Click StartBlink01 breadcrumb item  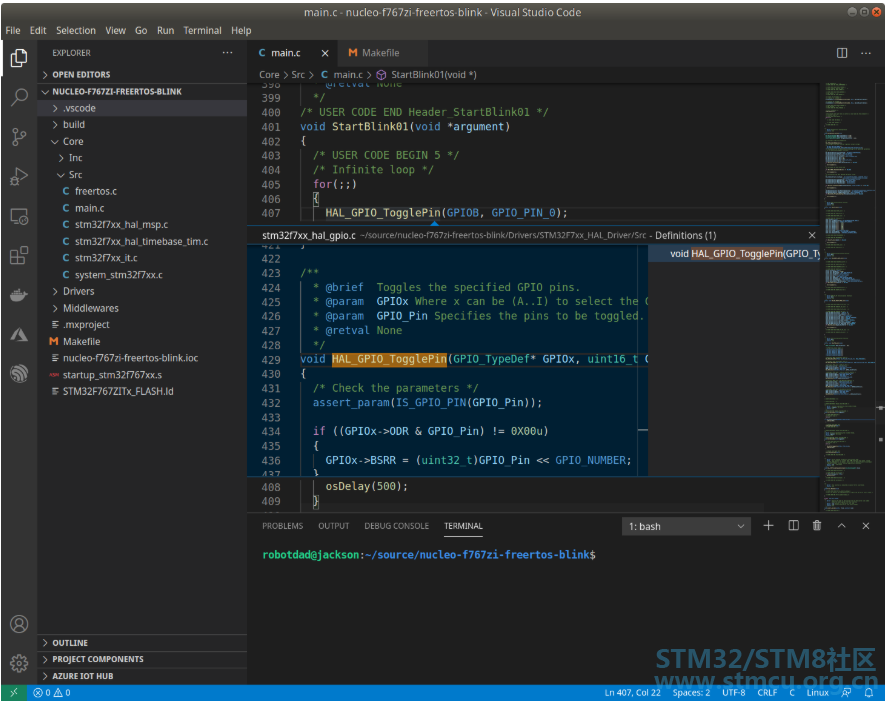427,75
